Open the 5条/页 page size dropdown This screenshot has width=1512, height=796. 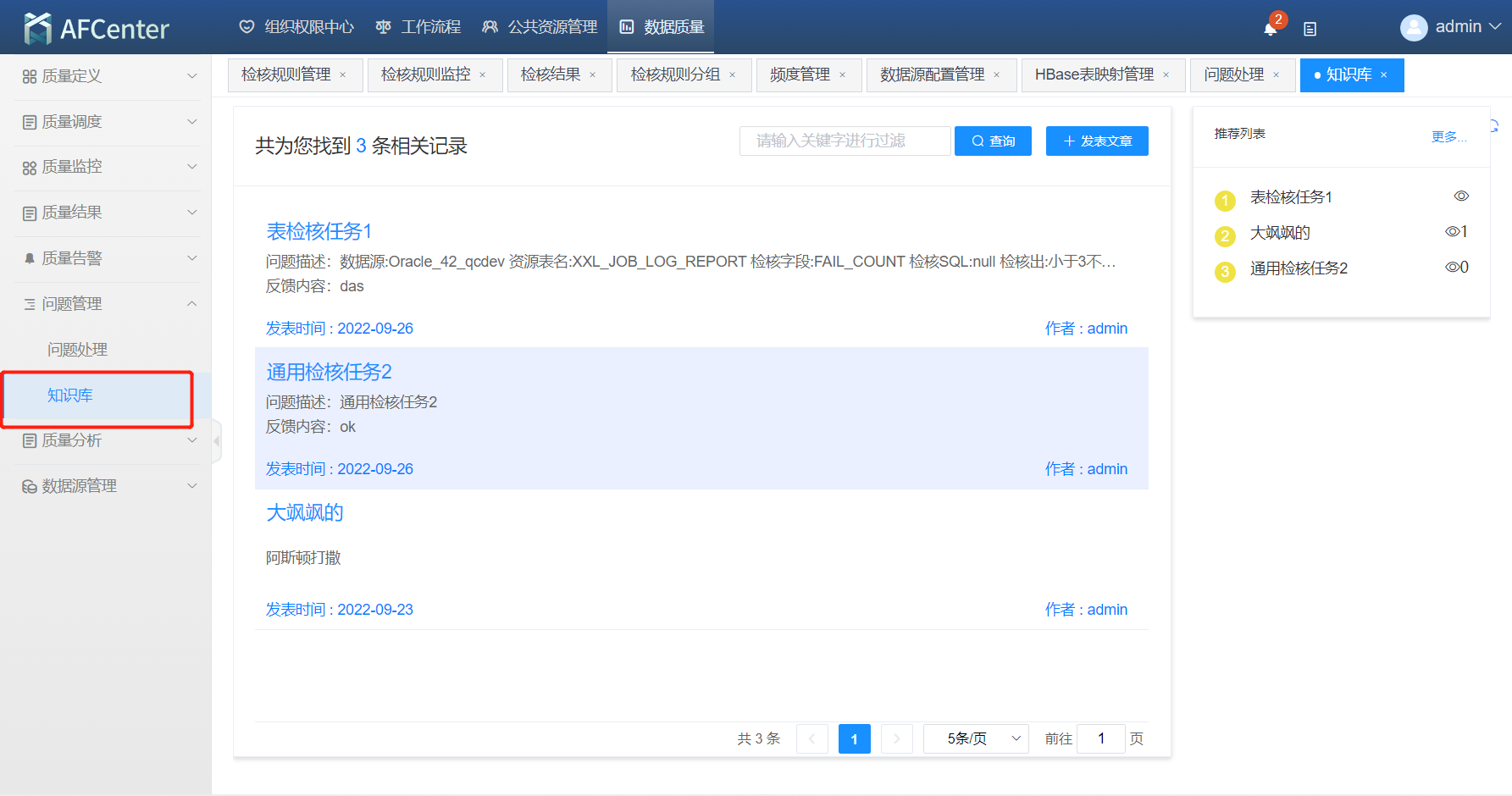click(976, 738)
